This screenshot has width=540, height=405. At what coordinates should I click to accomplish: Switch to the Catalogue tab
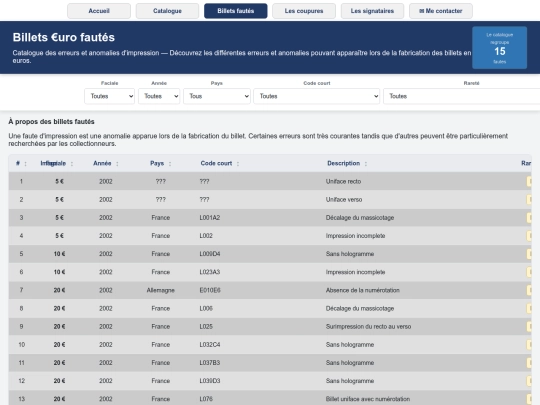tap(167, 11)
